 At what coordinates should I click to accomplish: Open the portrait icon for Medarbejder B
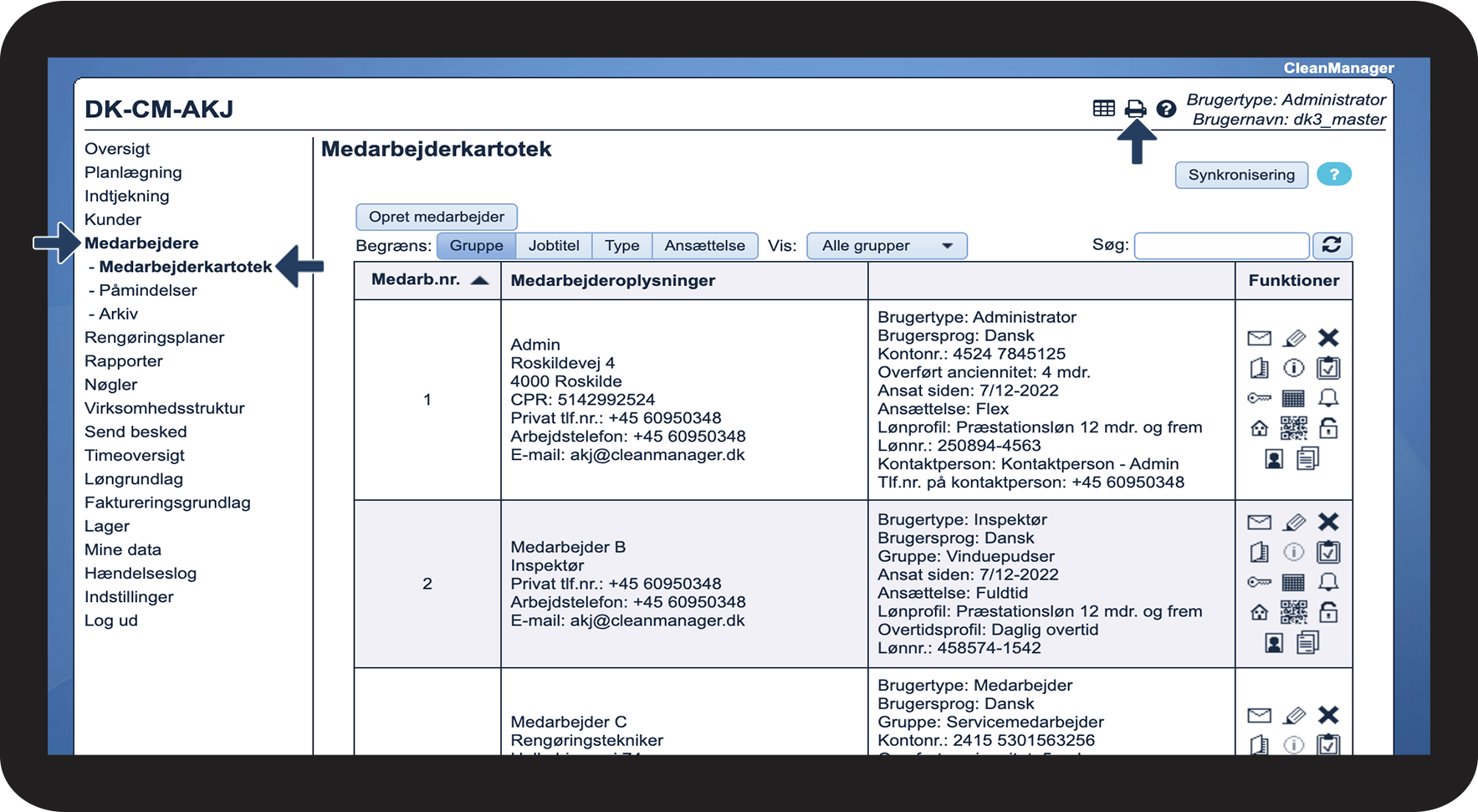[x=1274, y=643]
